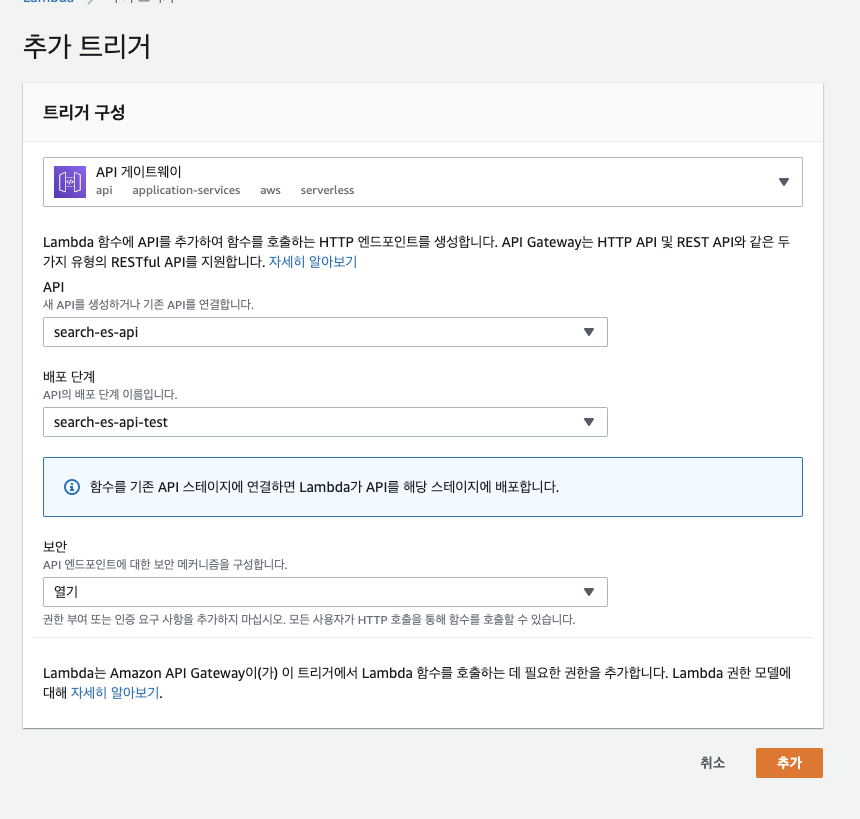Open the 보안 security dropdown showing 열기

[325, 592]
